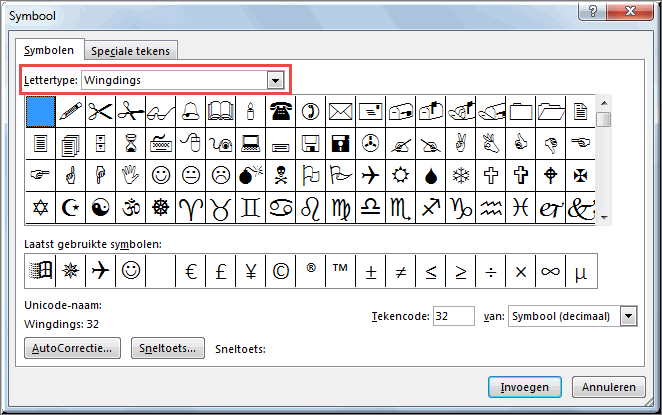Viewport: 662px width, 415px height.
Task: Pick the black telephone symbol
Action: click(x=280, y=112)
